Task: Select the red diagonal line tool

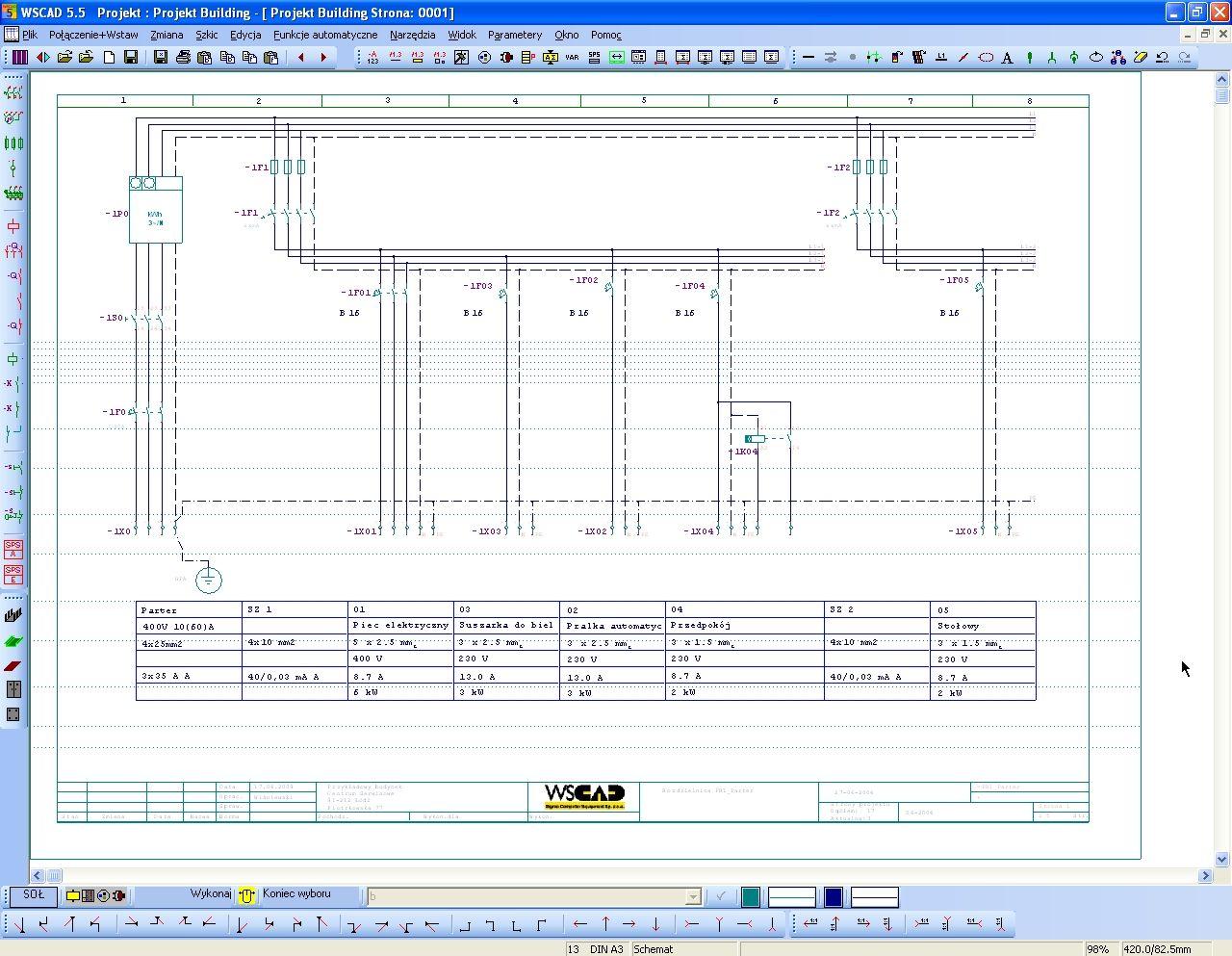Action: (x=963, y=58)
